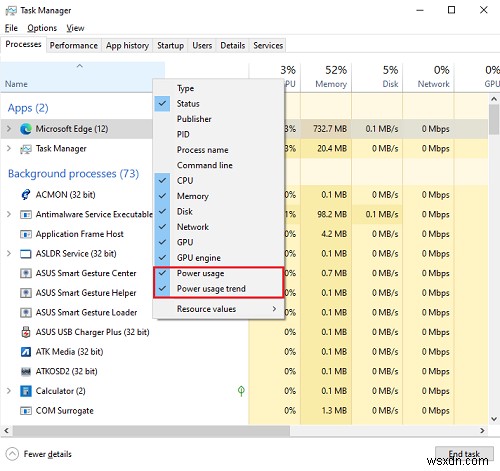Switch to the Users tab
The width and height of the screenshot is (500, 471).
pos(202,45)
